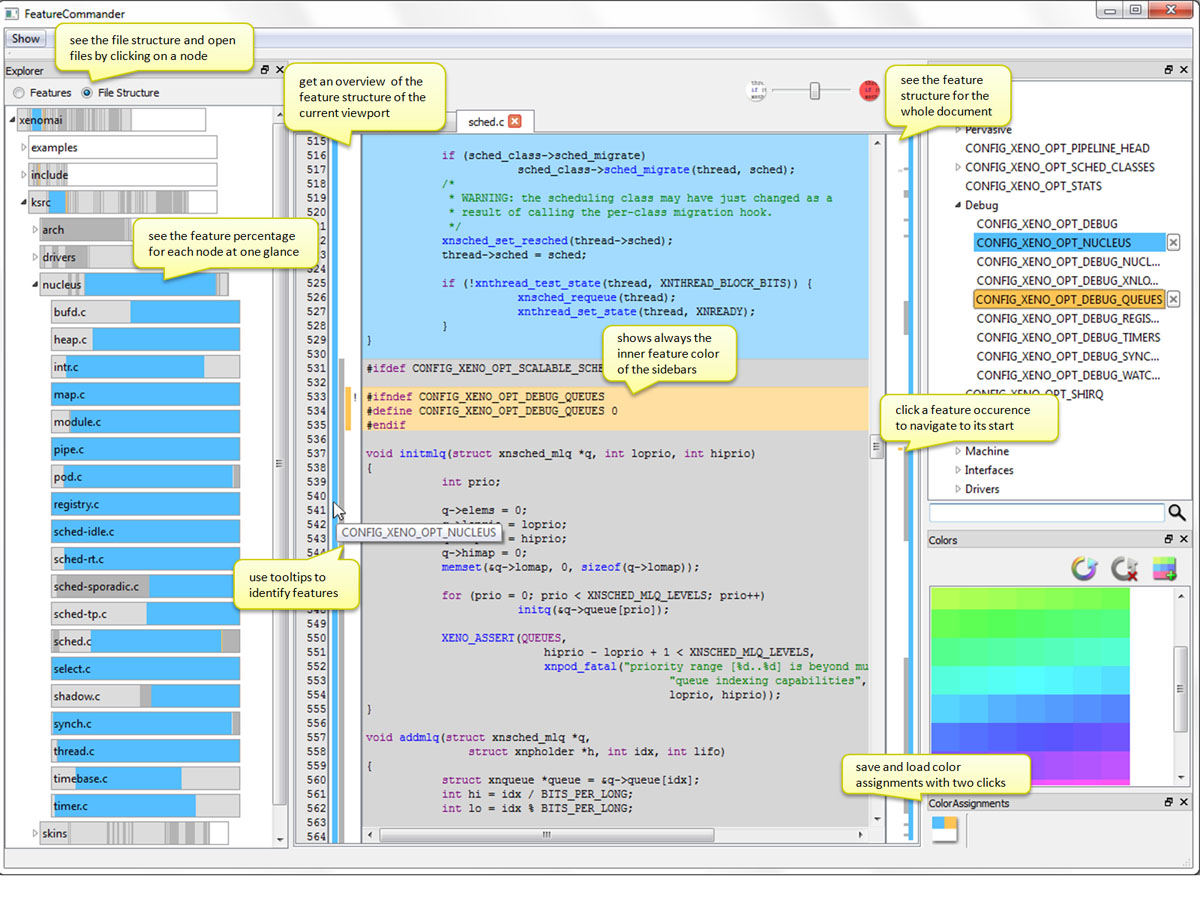
Task: Expand the examples folder node
Action: 25,147
